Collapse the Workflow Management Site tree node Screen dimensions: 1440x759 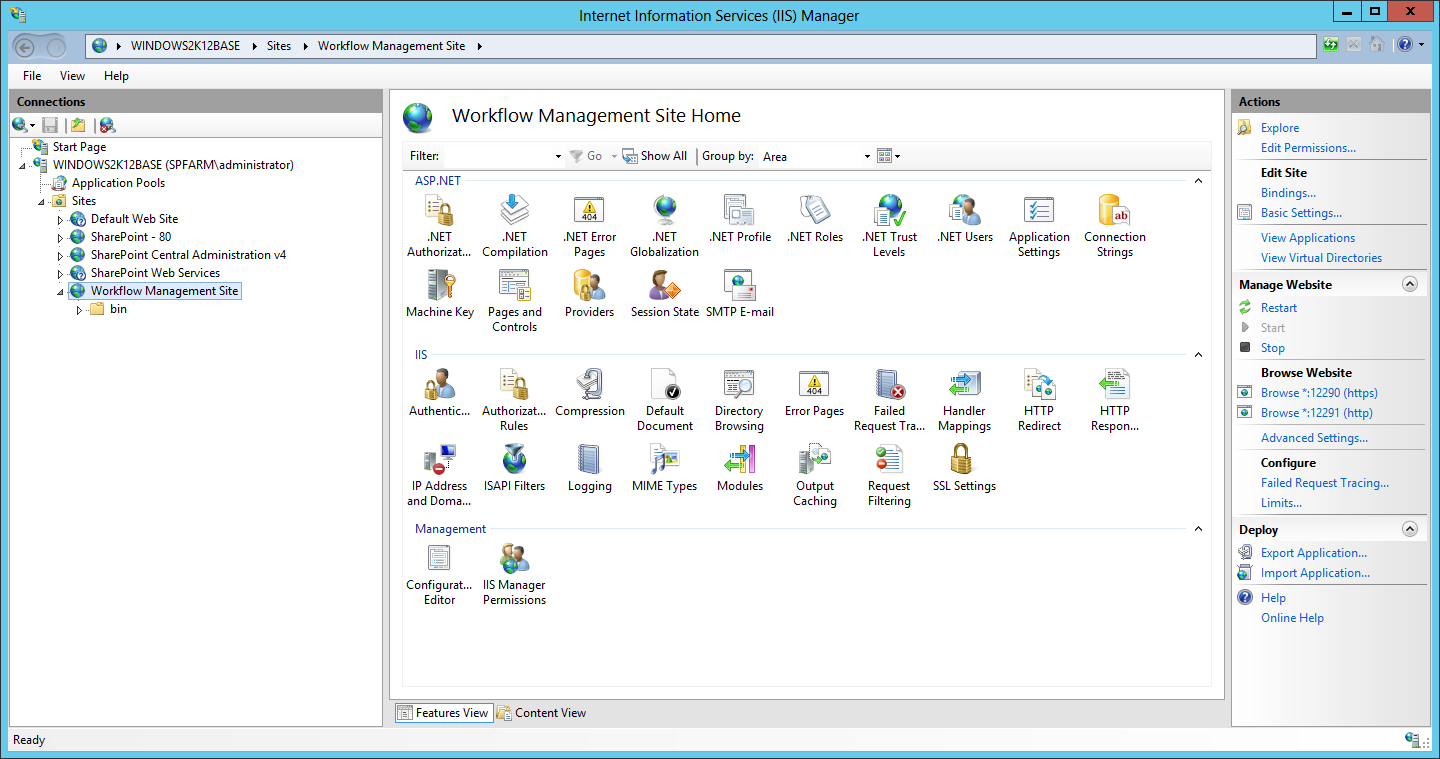click(61, 290)
